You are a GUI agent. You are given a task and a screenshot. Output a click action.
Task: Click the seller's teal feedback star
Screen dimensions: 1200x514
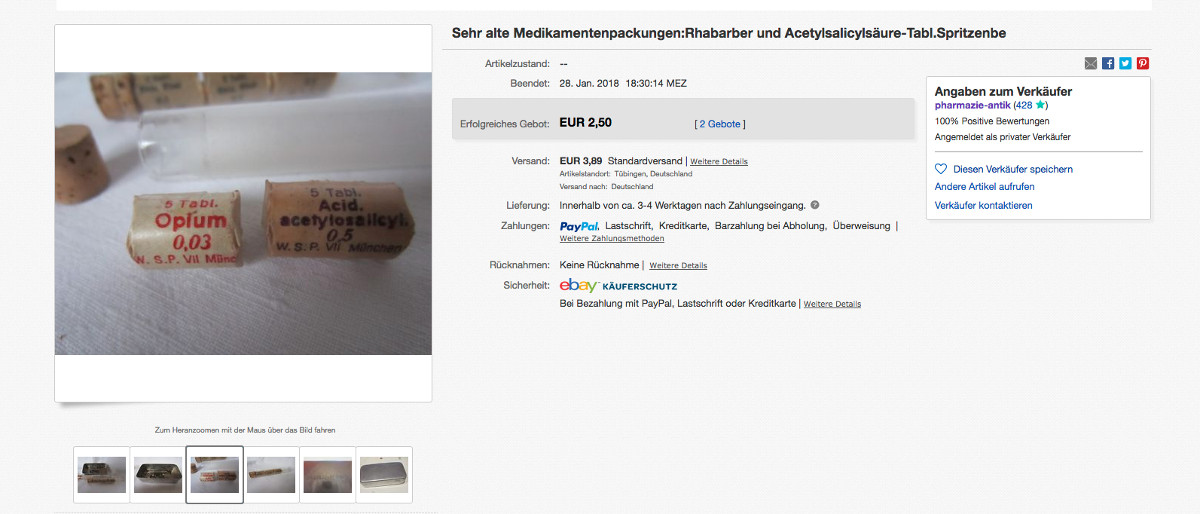coord(1040,104)
